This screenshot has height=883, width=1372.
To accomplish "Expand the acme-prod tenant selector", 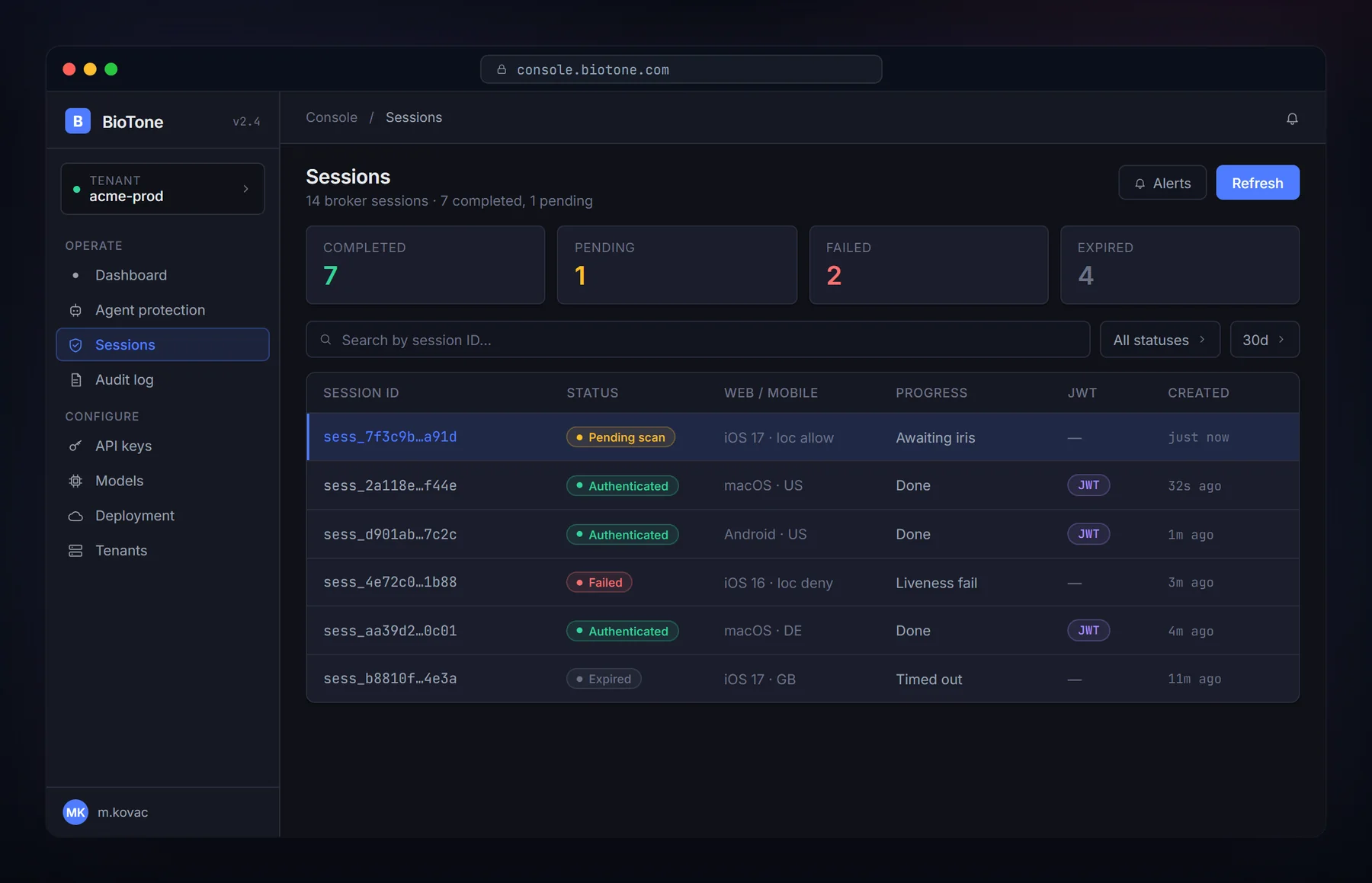I will 162,188.
